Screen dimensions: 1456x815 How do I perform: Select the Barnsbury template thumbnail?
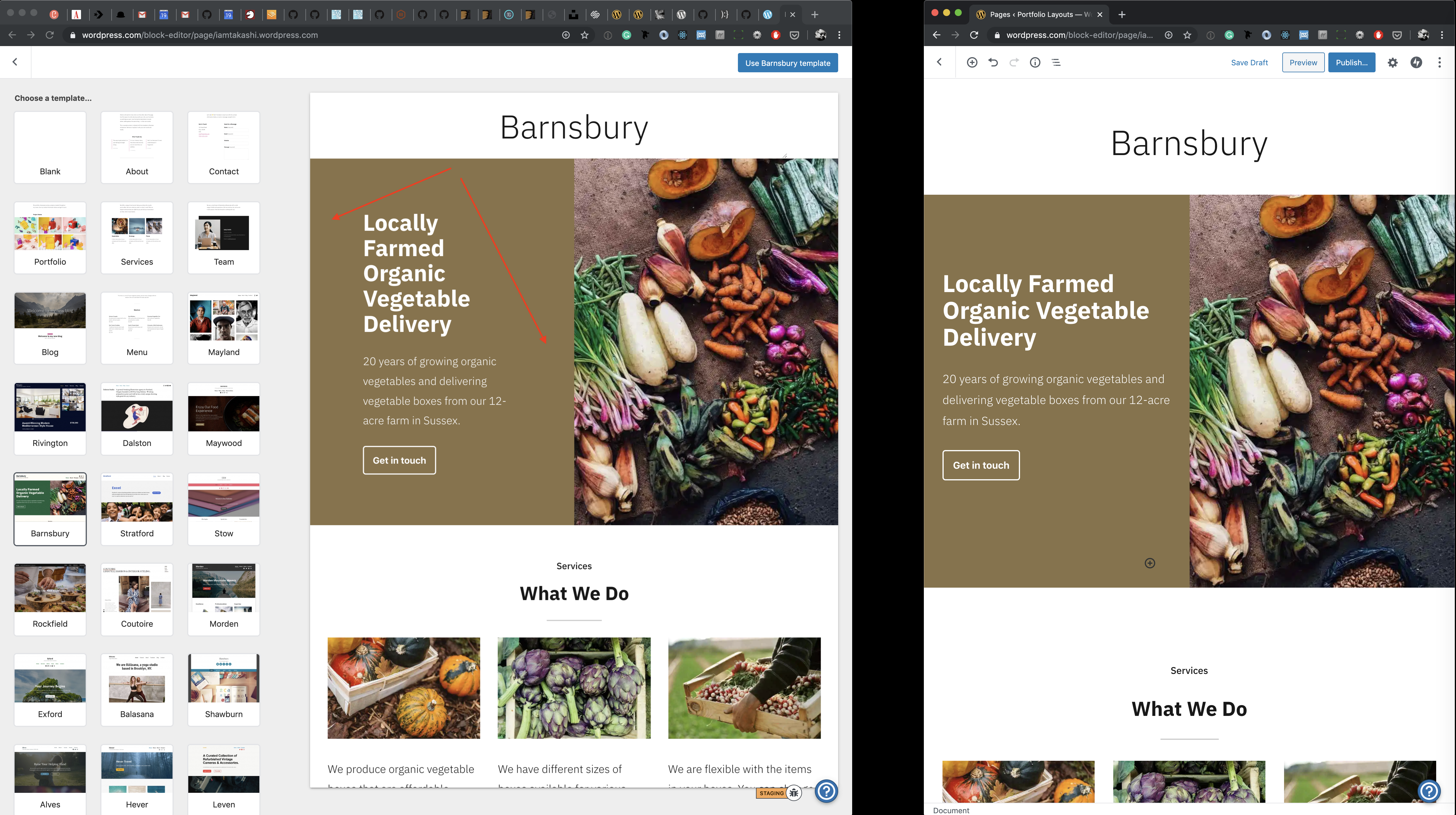pyautogui.click(x=50, y=509)
